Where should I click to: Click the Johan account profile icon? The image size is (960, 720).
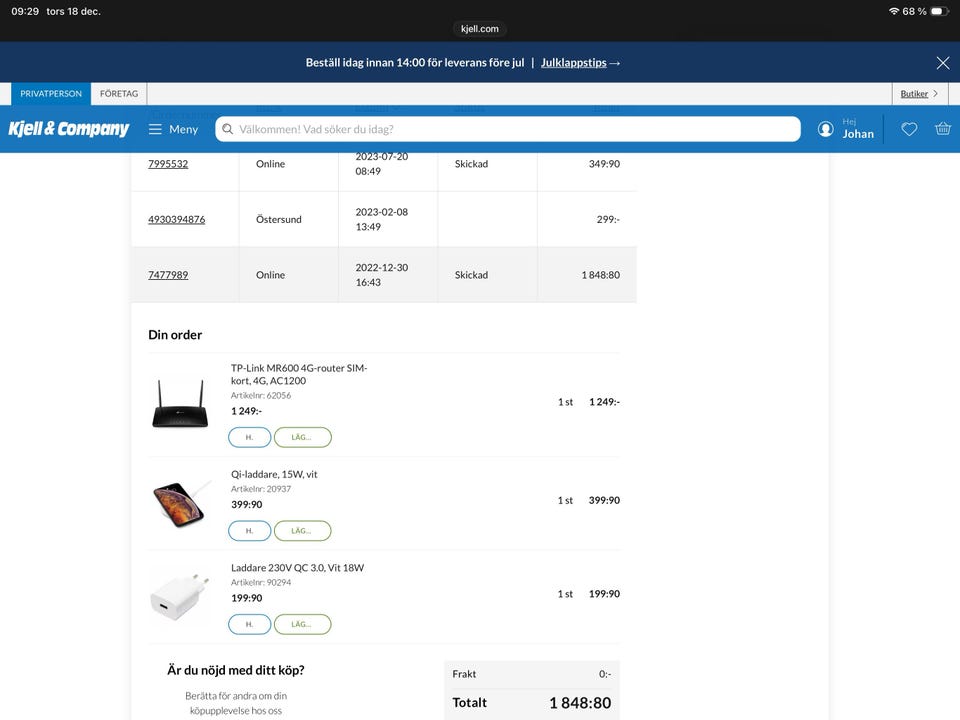point(825,129)
